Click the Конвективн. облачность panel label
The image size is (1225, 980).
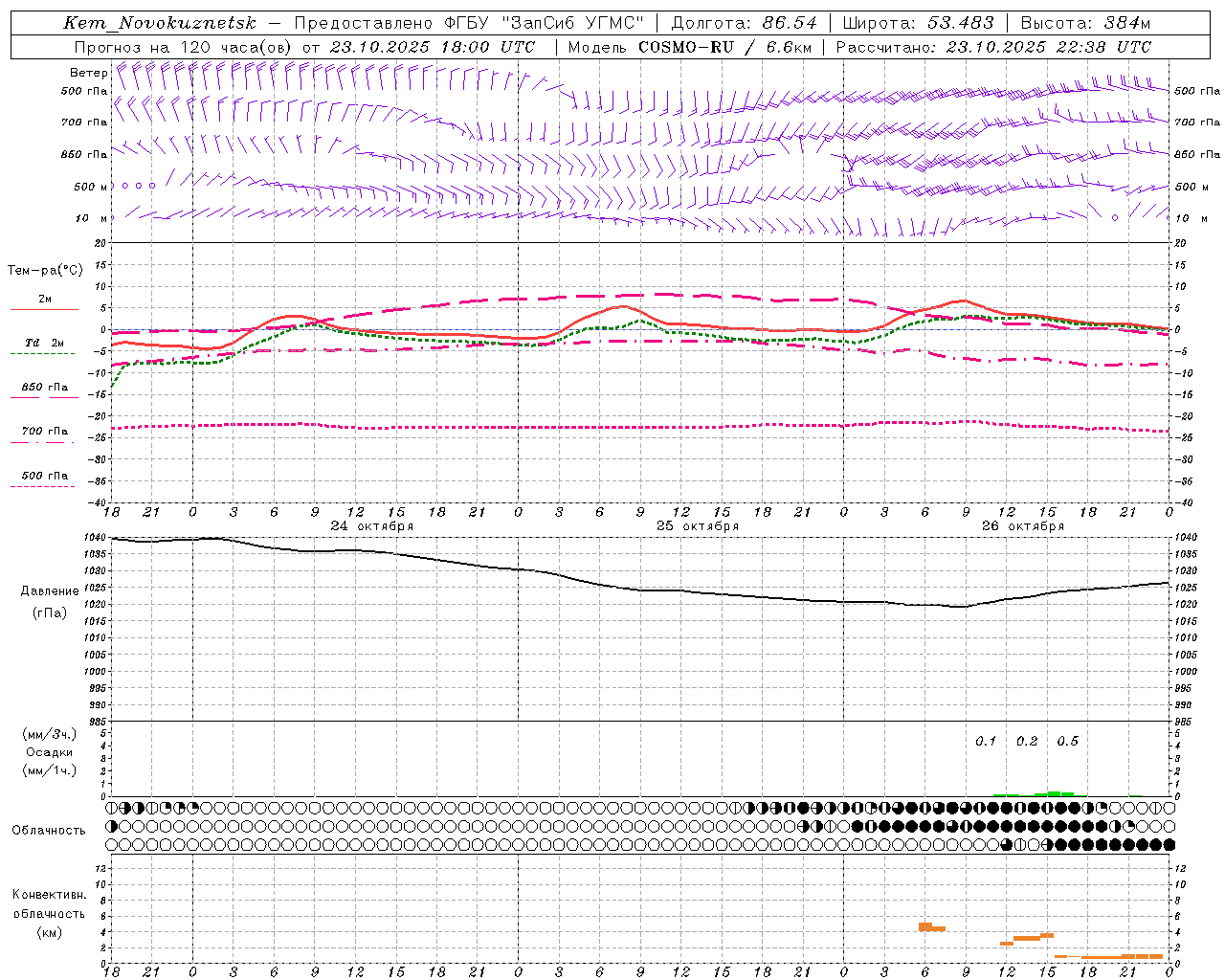tap(50, 913)
